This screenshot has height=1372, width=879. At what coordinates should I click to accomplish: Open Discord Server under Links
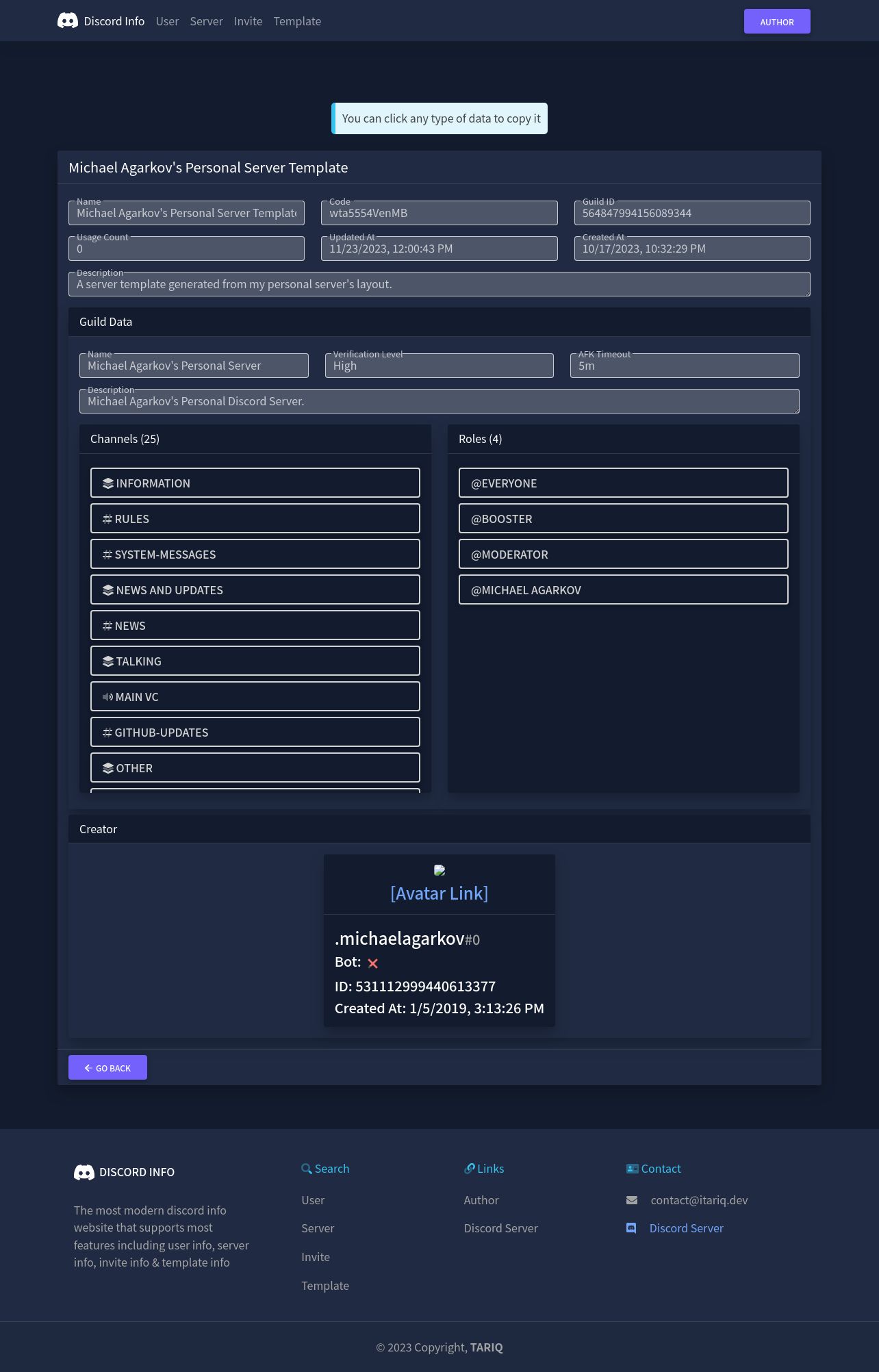[x=501, y=1228]
